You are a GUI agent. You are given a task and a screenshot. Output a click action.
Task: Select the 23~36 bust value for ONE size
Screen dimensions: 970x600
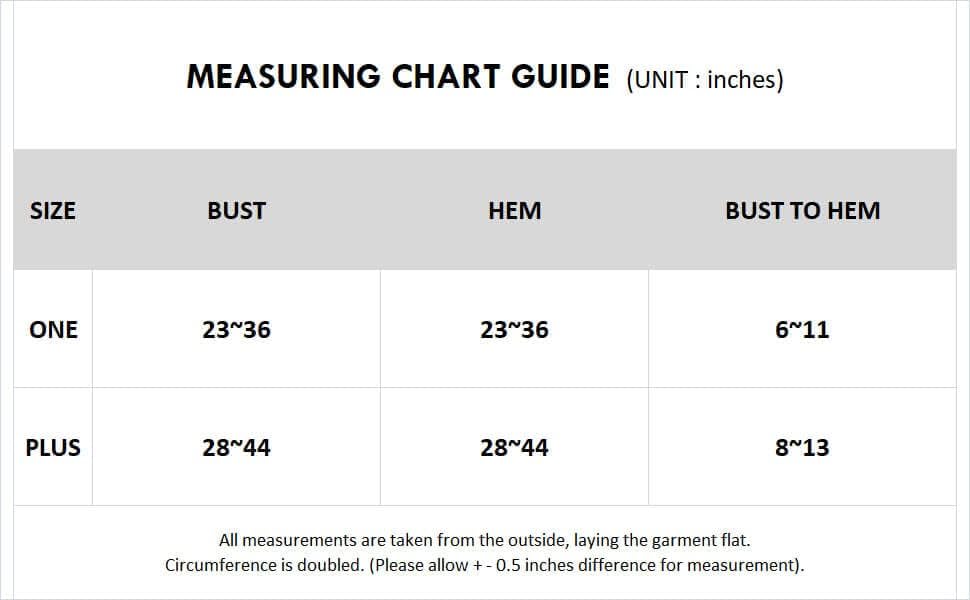point(236,330)
